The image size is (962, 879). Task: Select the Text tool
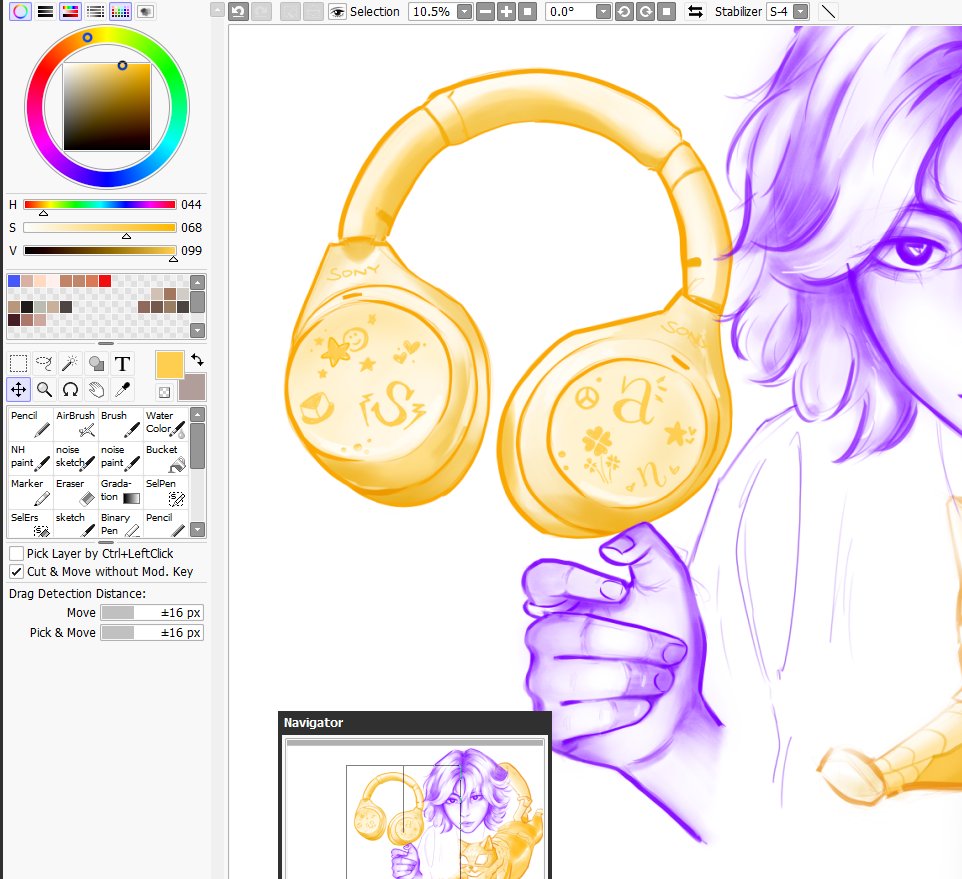122,364
